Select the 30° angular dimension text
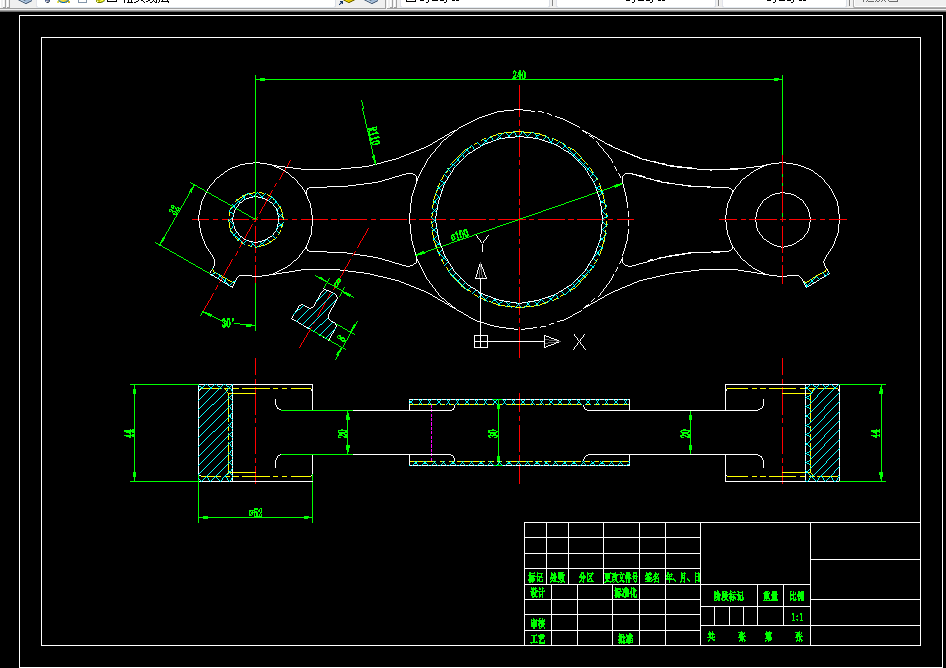 [227, 323]
